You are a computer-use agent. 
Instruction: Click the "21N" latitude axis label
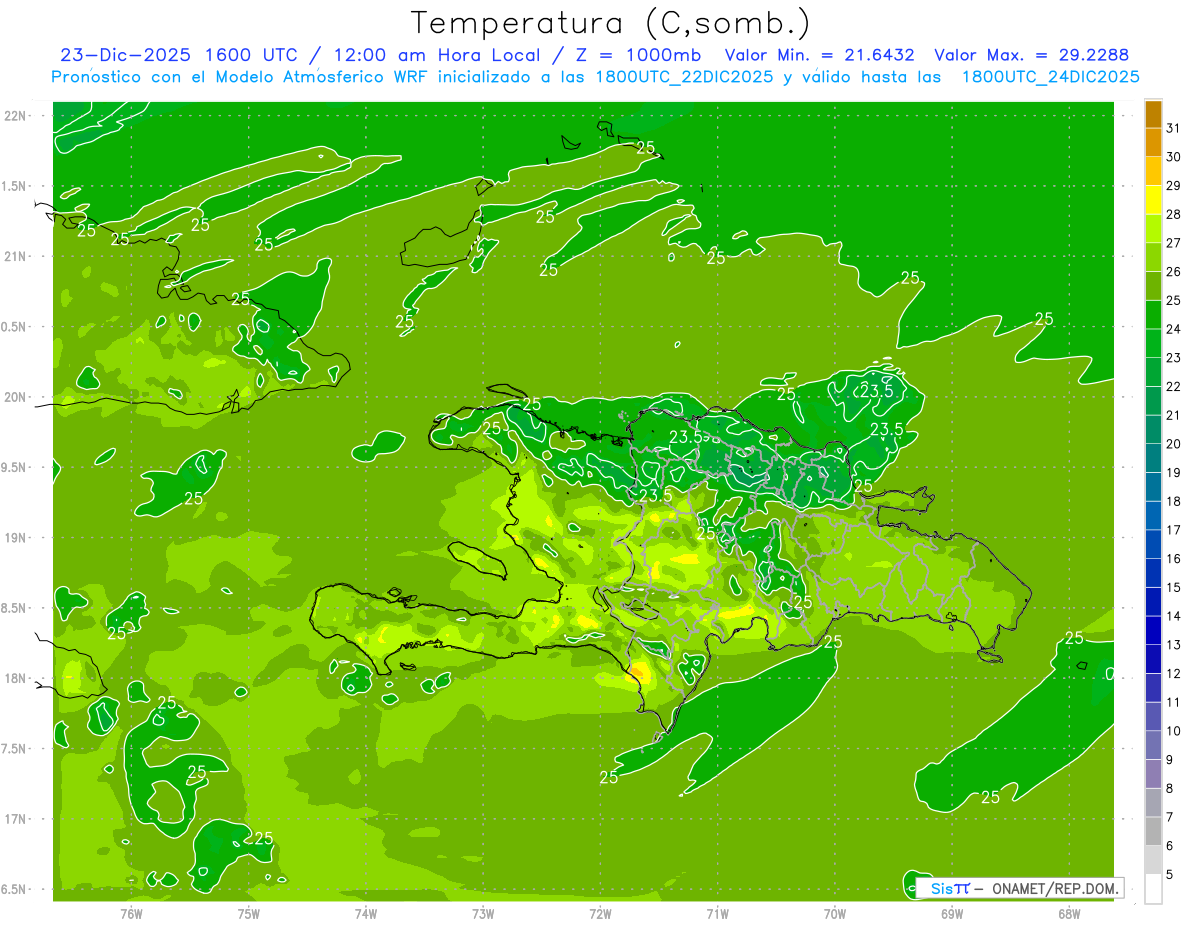[15, 257]
